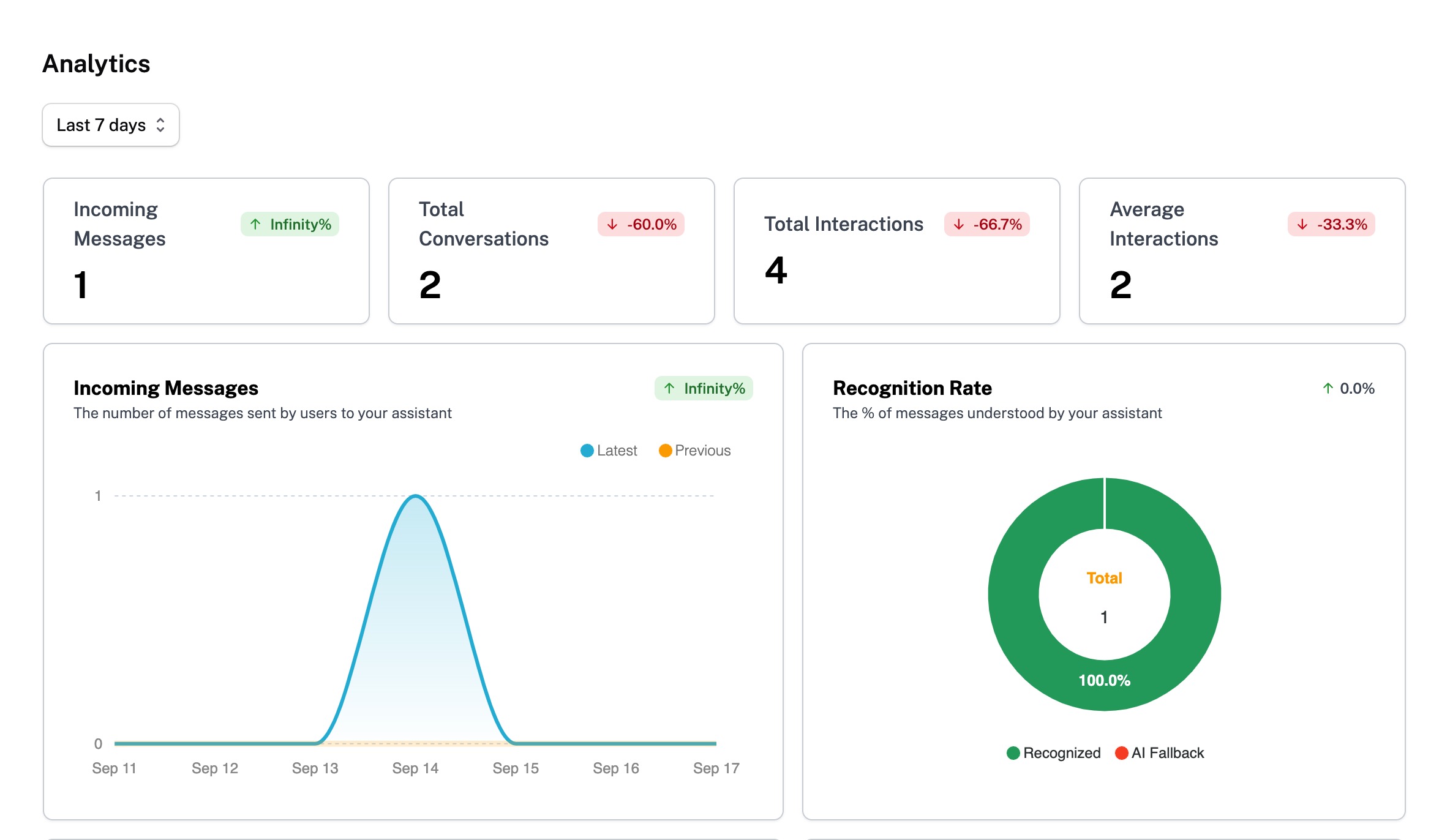Click the Sep 14 axis label
The width and height of the screenshot is (1450, 840).
click(416, 768)
